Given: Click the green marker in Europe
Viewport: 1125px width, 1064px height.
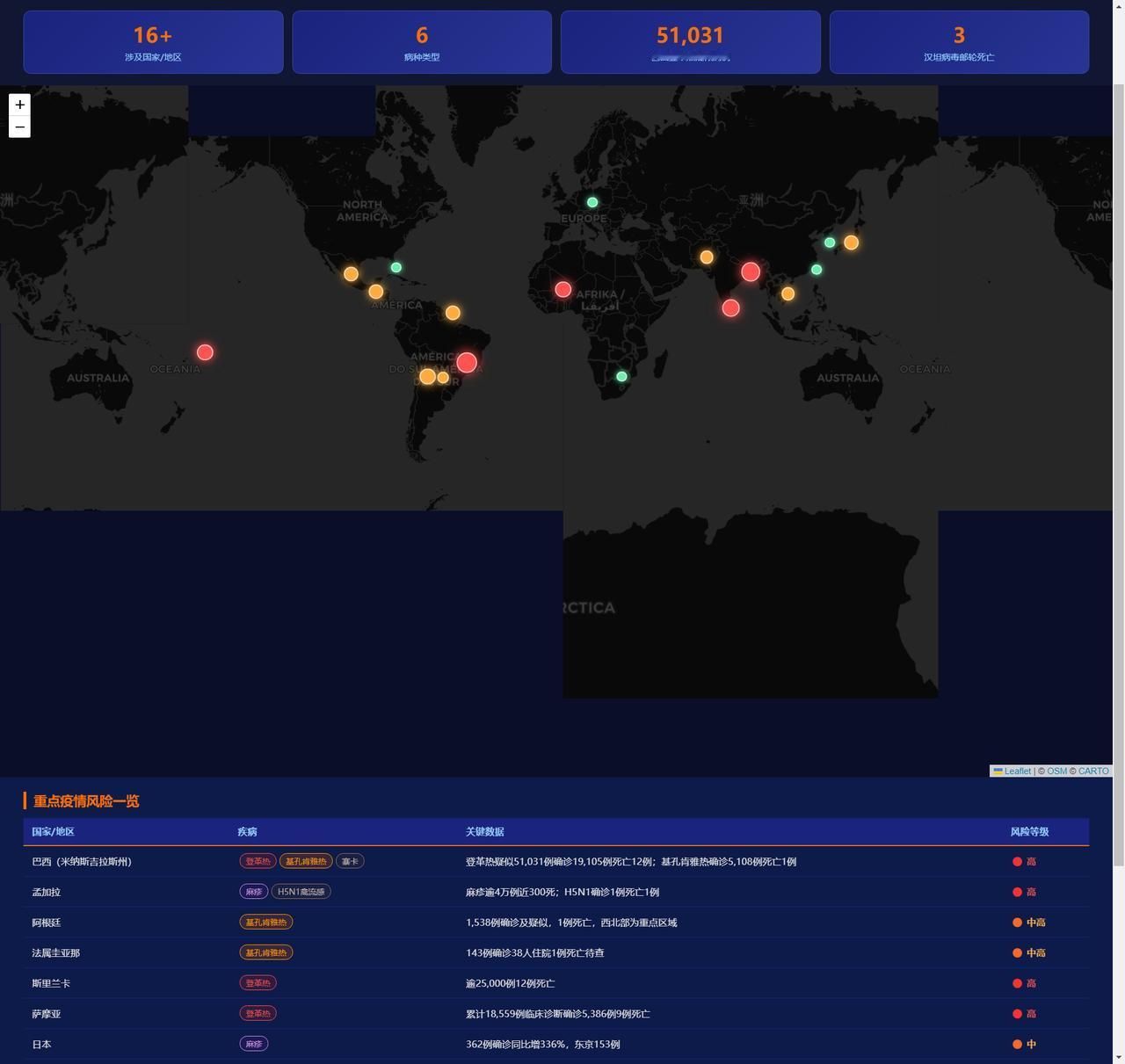Looking at the screenshot, I should pos(592,202).
